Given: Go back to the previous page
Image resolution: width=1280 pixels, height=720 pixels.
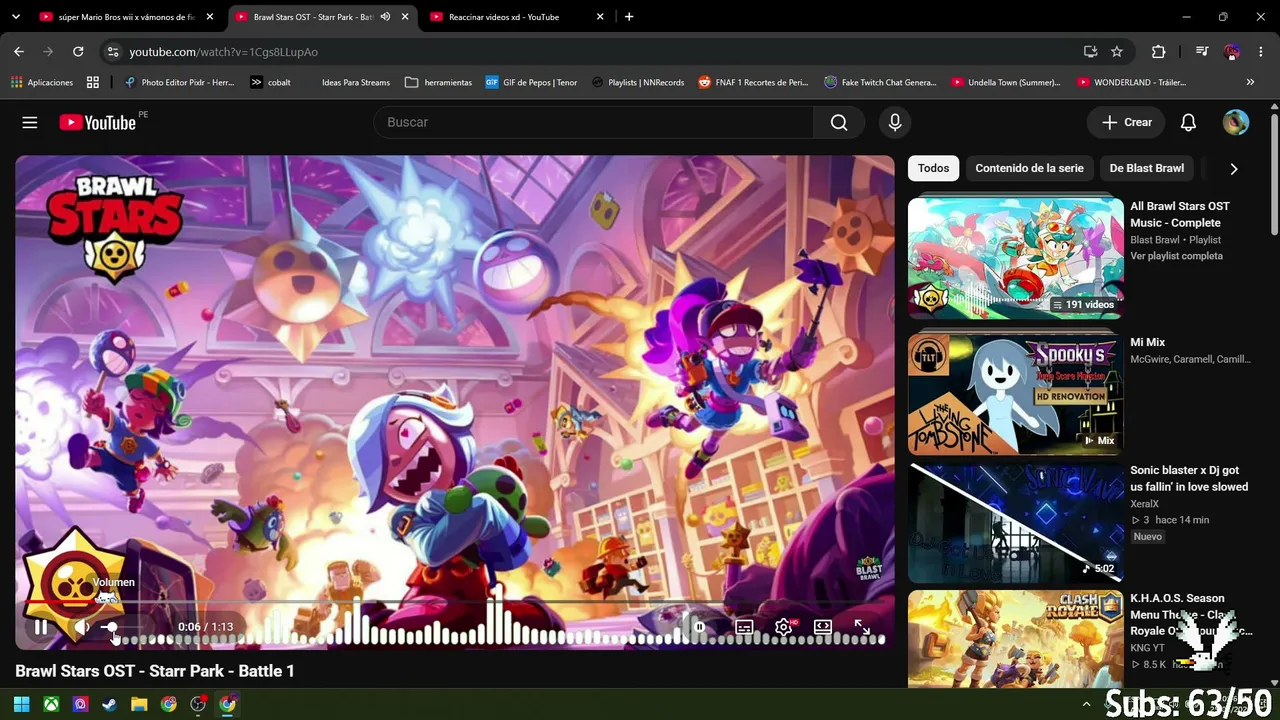Looking at the screenshot, I should (x=19, y=52).
